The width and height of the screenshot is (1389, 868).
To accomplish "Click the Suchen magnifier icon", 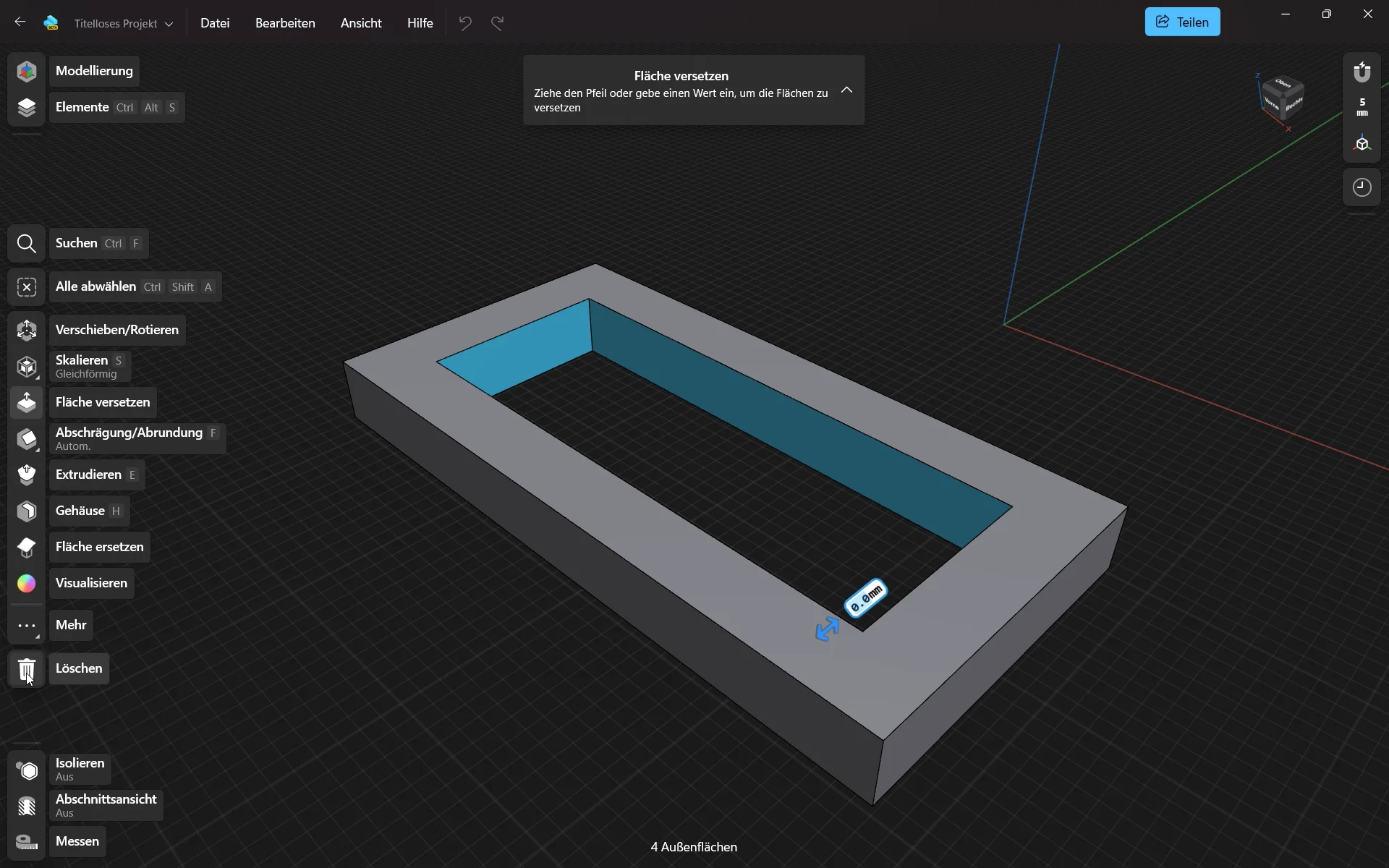I will tap(27, 244).
